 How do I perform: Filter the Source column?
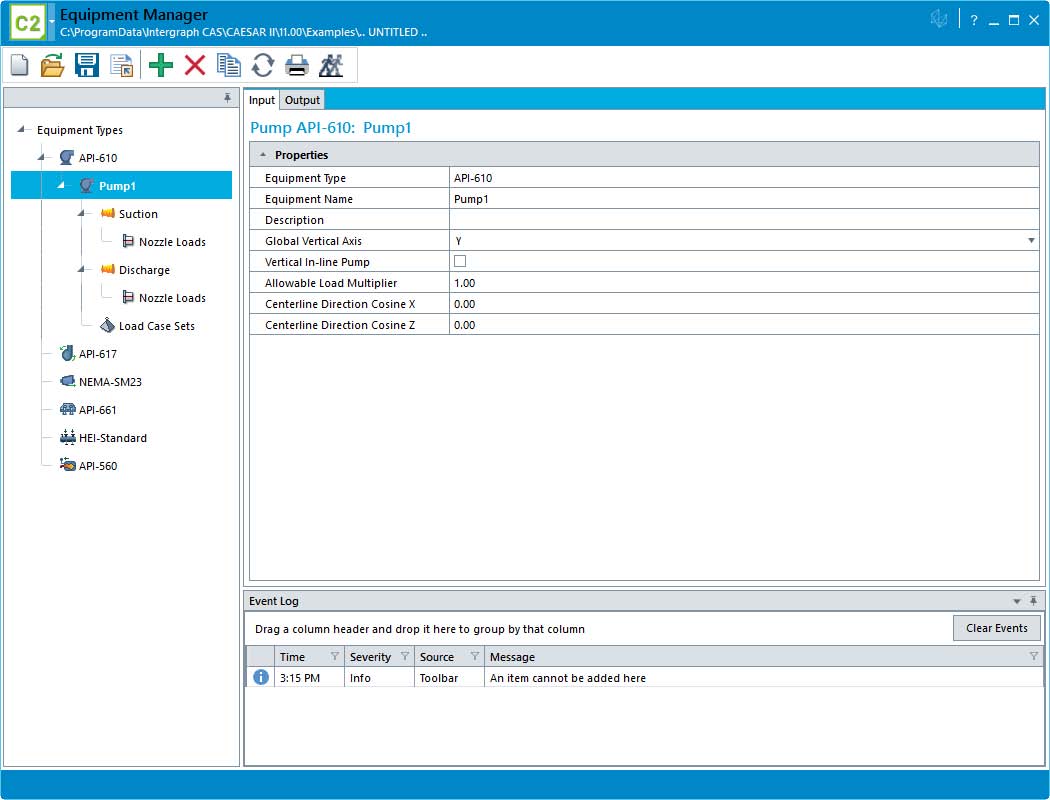(x=474, y=656)
